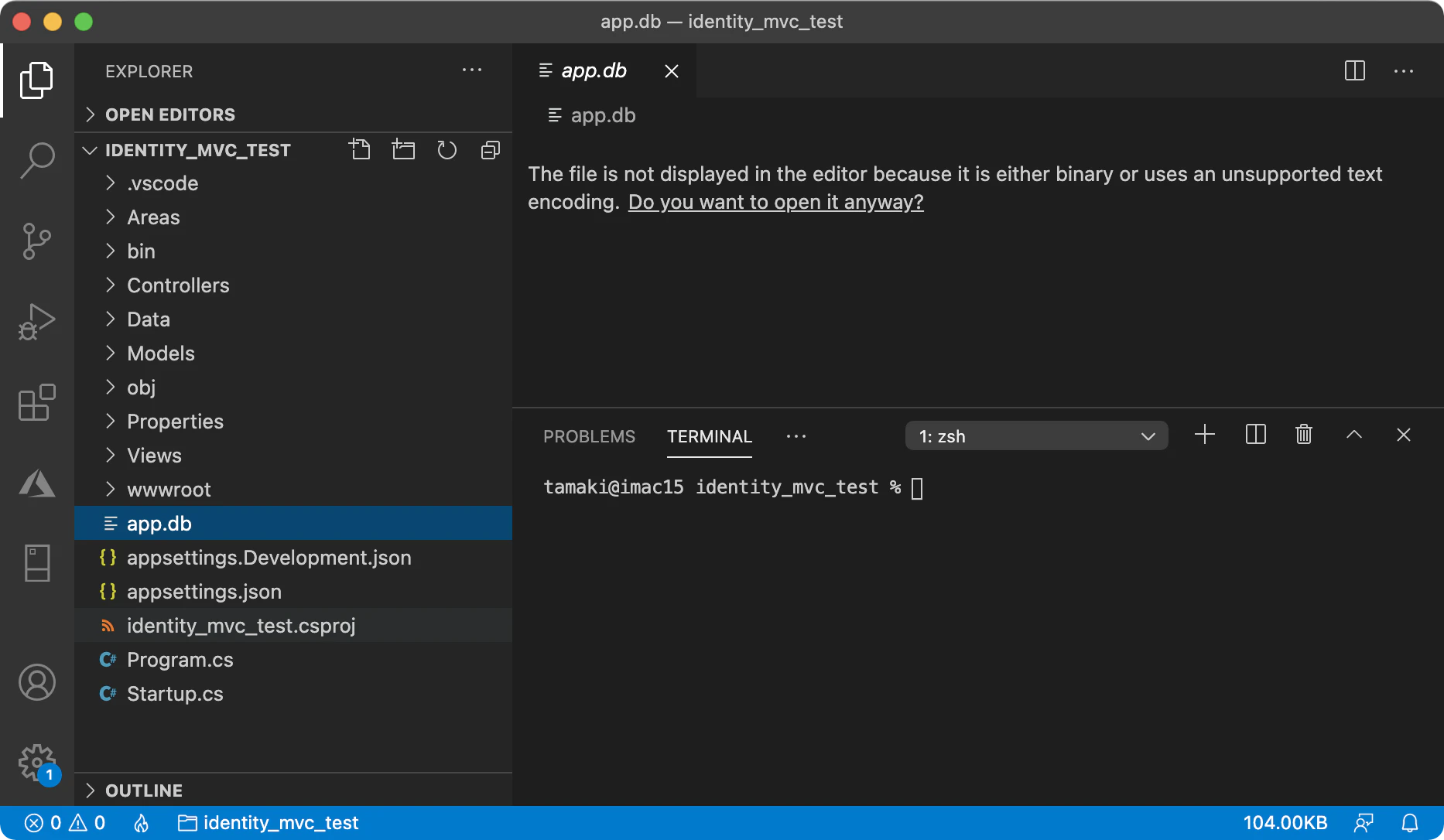Image resolution: width=1444 pixels, height=840 pixels.
Task: Open the Extensions view
Action: tap(37, 402)
